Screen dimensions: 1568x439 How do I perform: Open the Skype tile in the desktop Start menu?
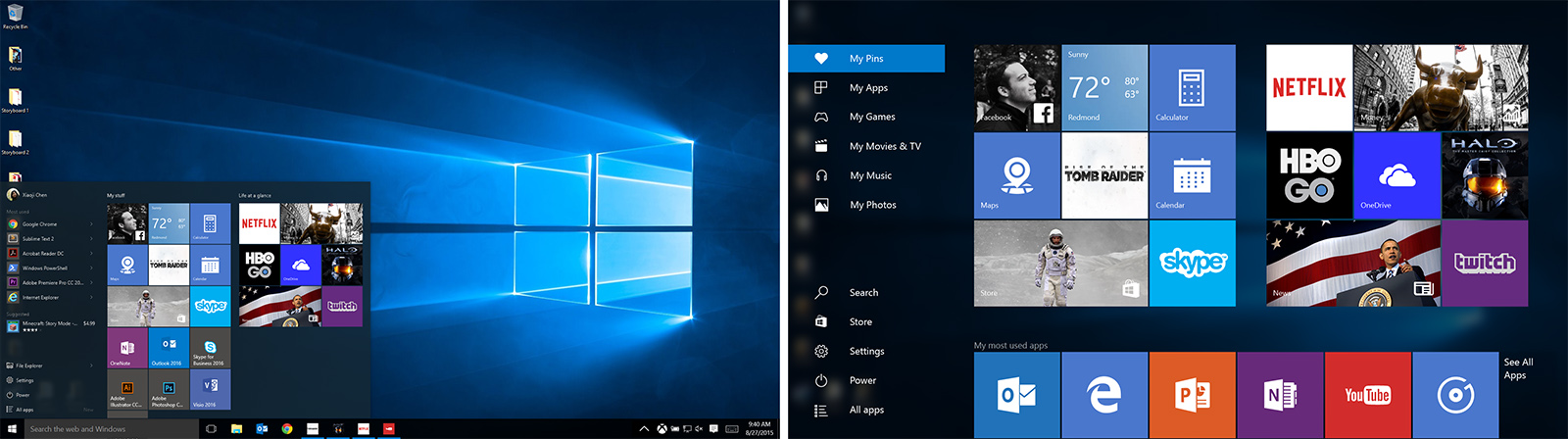[210, 306]
